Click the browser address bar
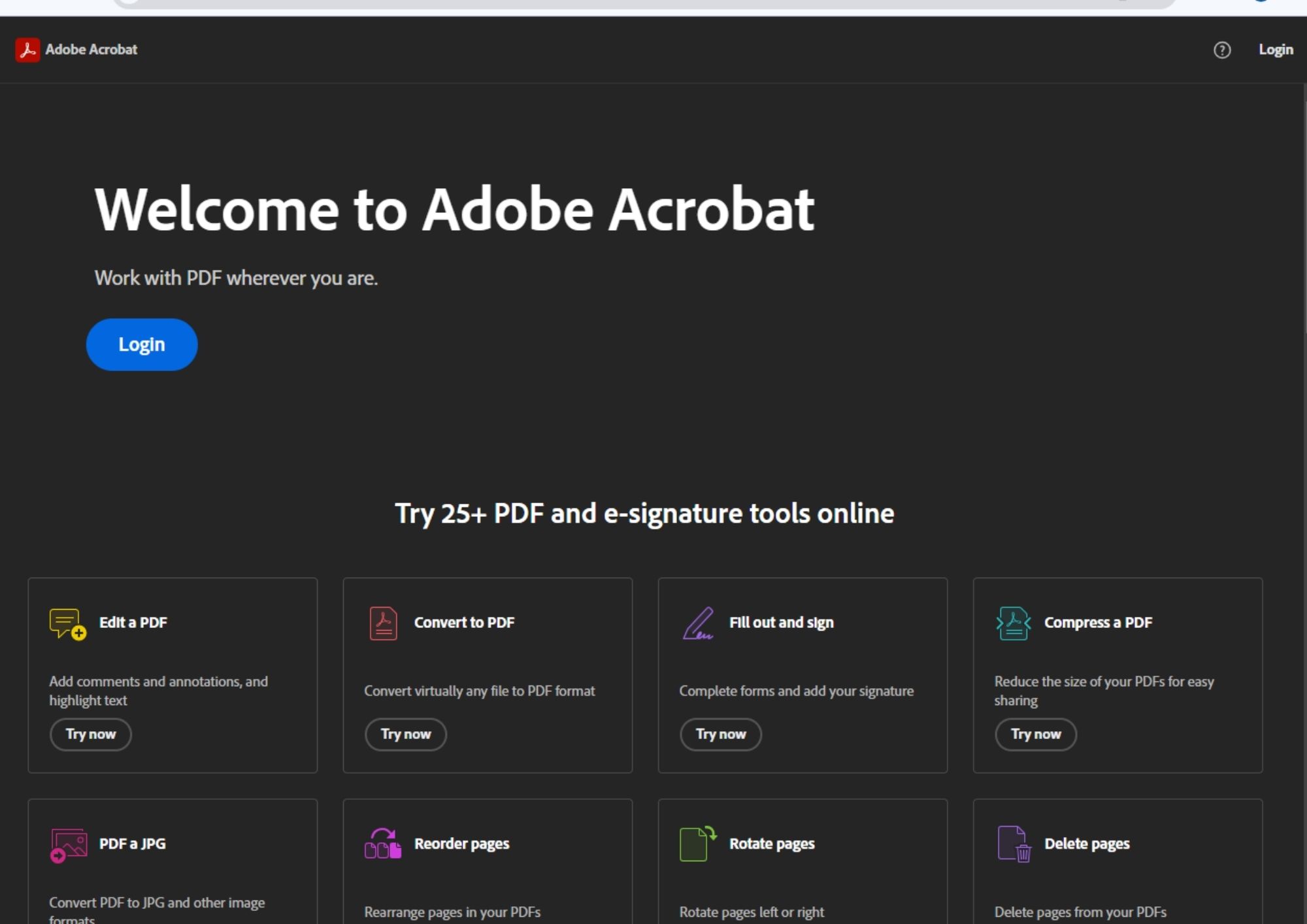Image resolution: width=1307 pixels, height=924 pixels. click(x=644, y=4)
